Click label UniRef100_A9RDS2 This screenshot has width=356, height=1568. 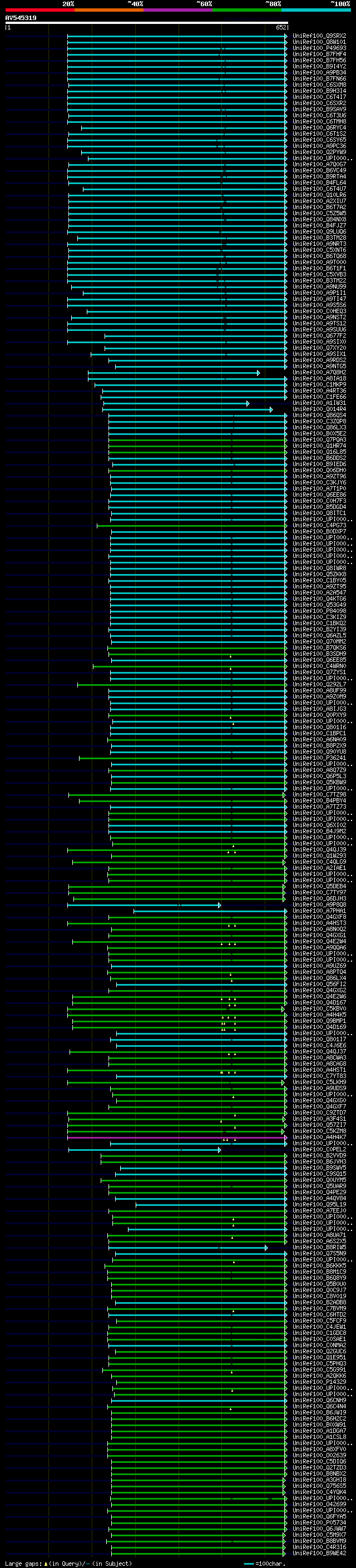coord(319,360)
